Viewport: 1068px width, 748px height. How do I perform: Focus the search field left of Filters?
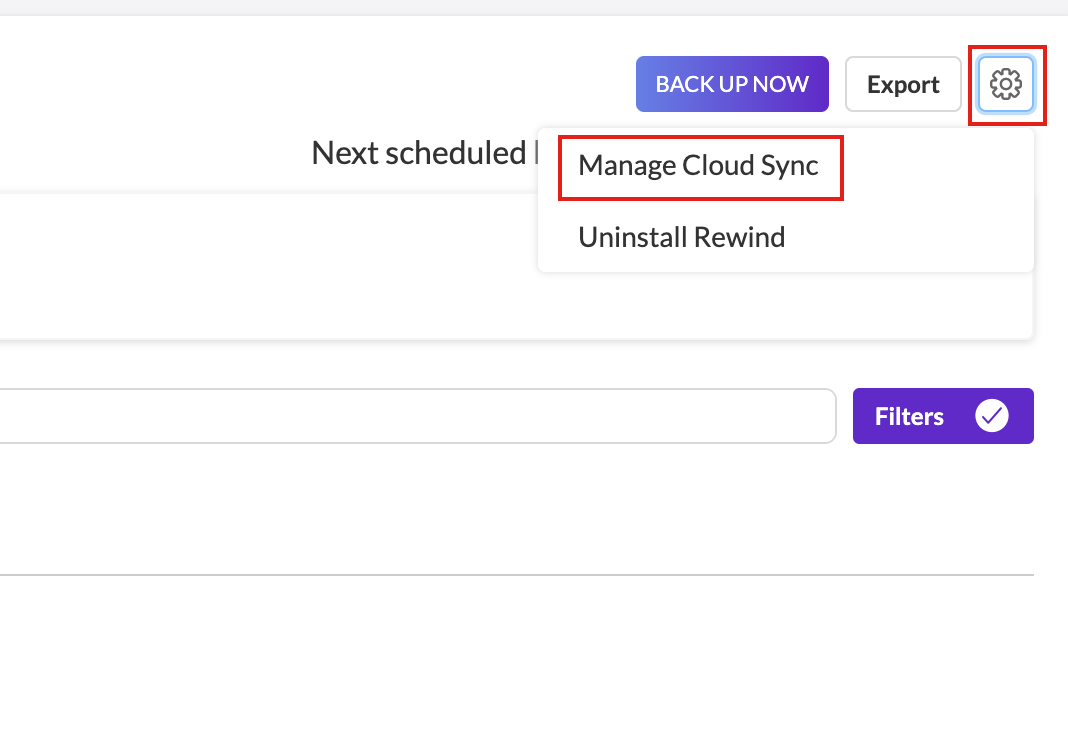[400, 416]
